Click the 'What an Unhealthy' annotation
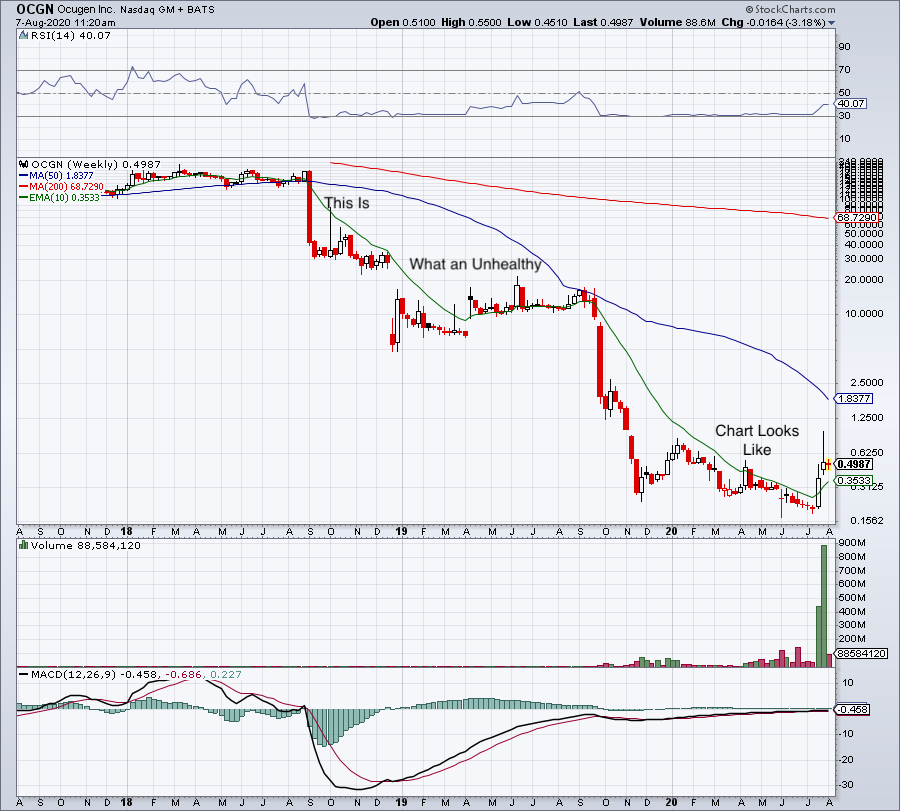 475,264
